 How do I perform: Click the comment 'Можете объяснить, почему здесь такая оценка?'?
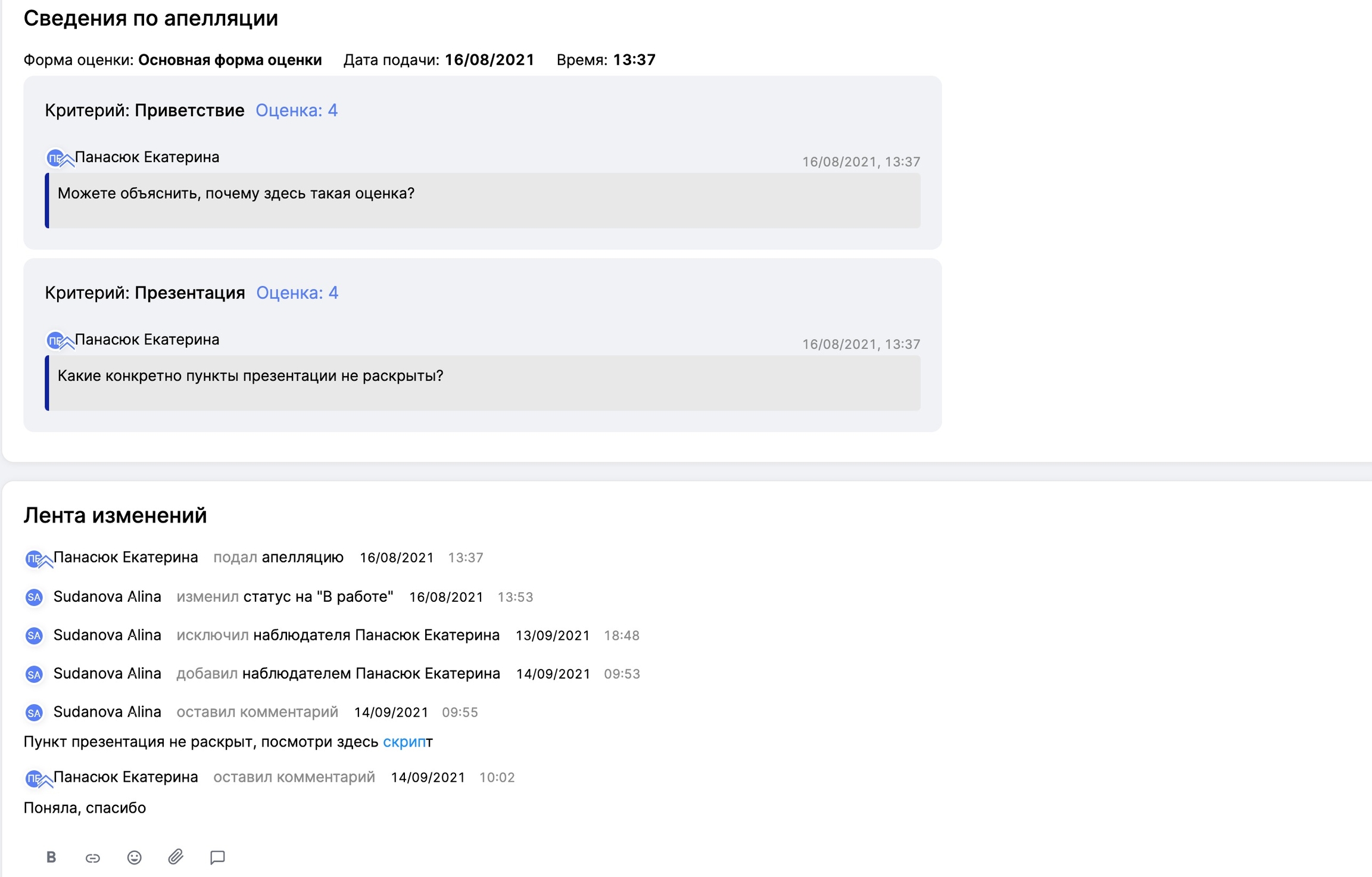point(236,194)
